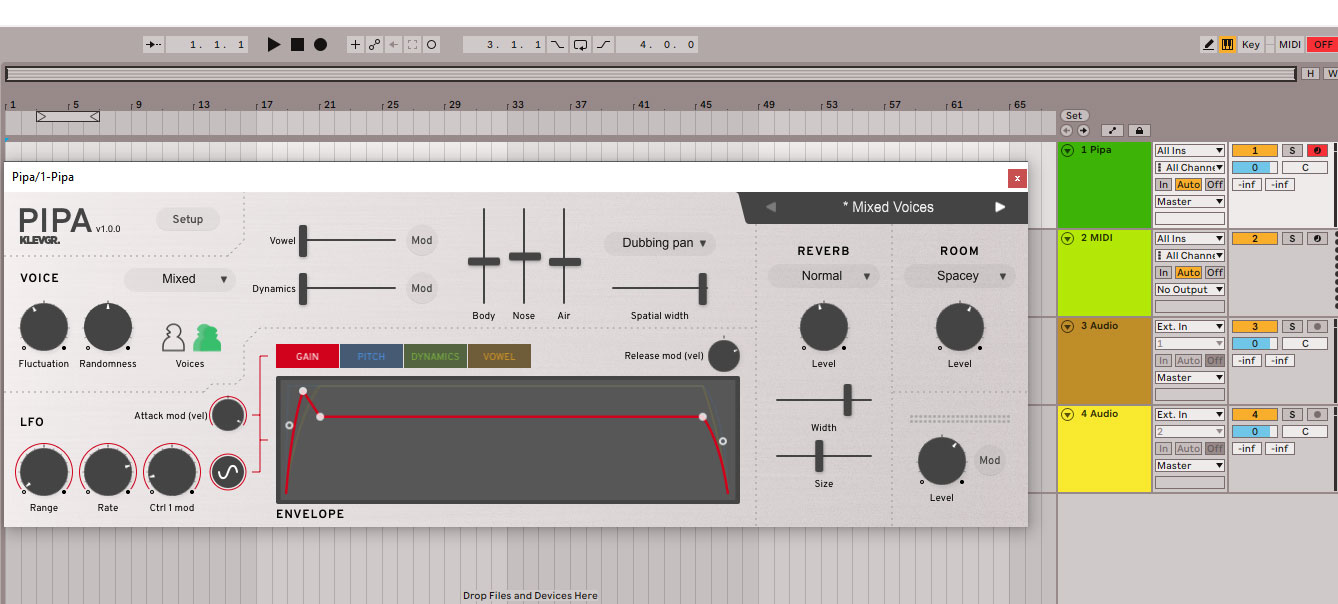Image resolution: width=1338 pixels, height=604 pixels.
Task: Click the Body vertical slider handle
Action: 484,261
